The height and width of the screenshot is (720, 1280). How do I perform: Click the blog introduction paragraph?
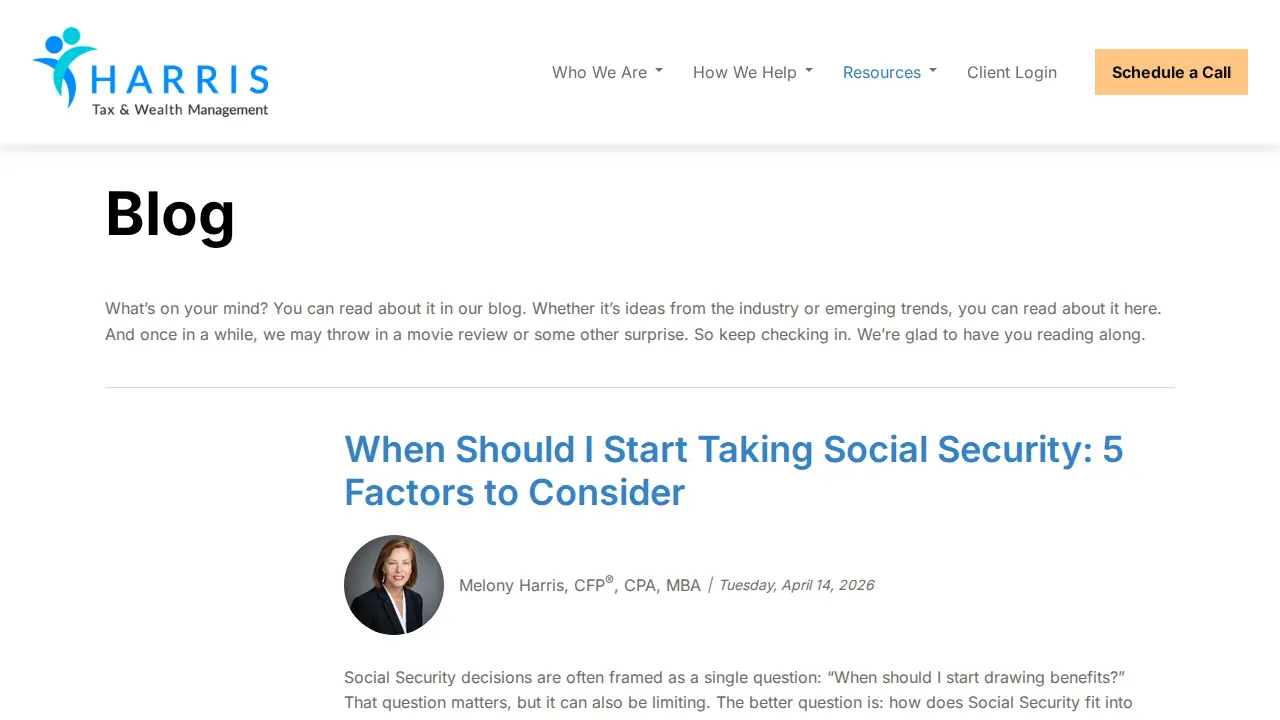(634, 322)
